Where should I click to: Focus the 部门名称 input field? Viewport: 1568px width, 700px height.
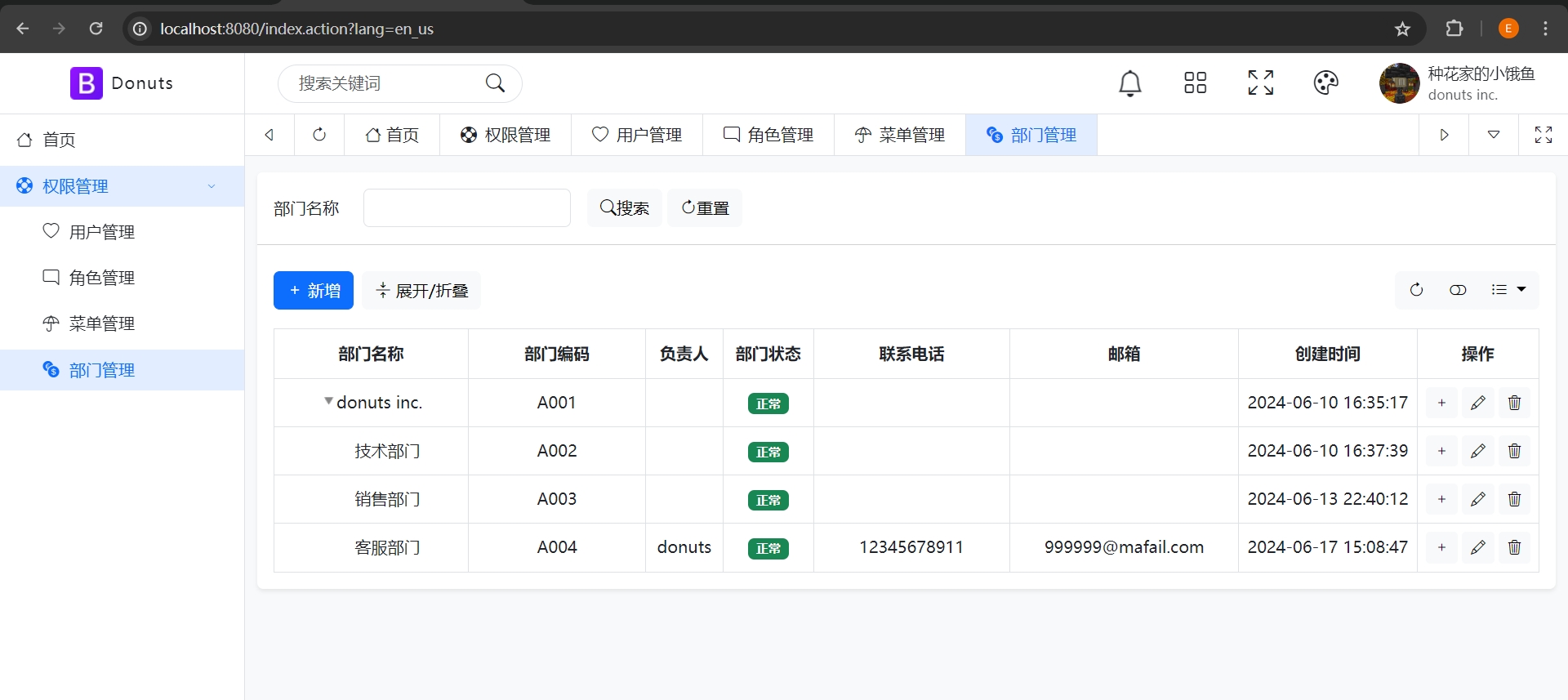click(x=466, y=208)
